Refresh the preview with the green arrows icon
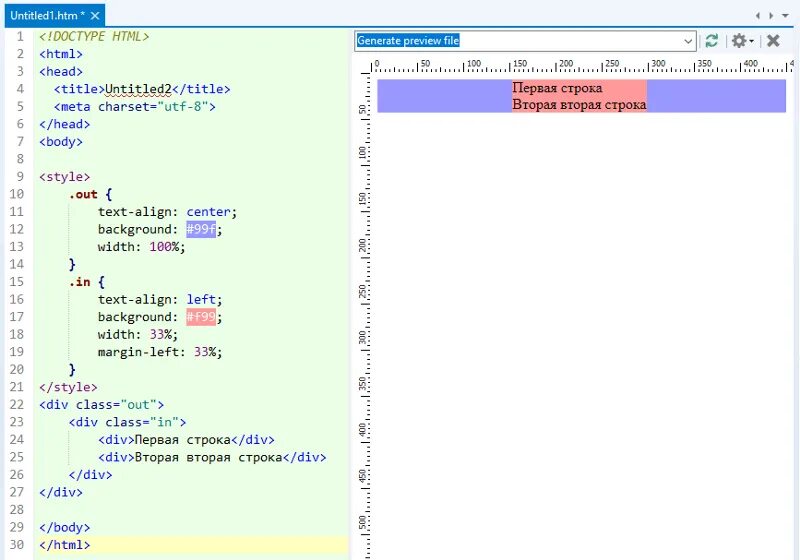This screenshot has height=560, width=800. (712, 40)
